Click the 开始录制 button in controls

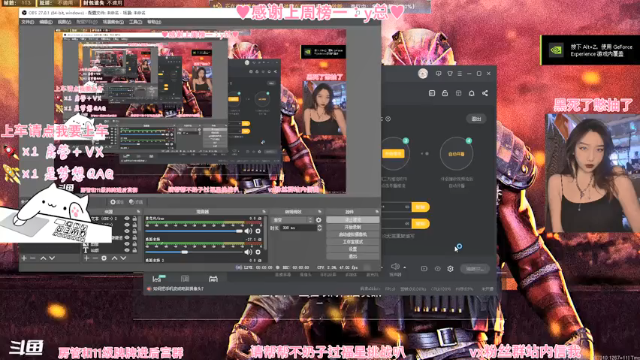point(353,227)
